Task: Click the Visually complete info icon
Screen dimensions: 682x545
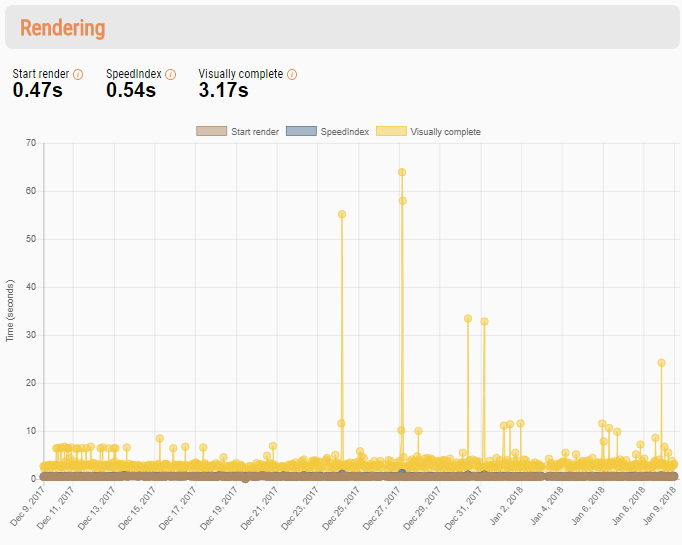Action: [x=292, y=74]
